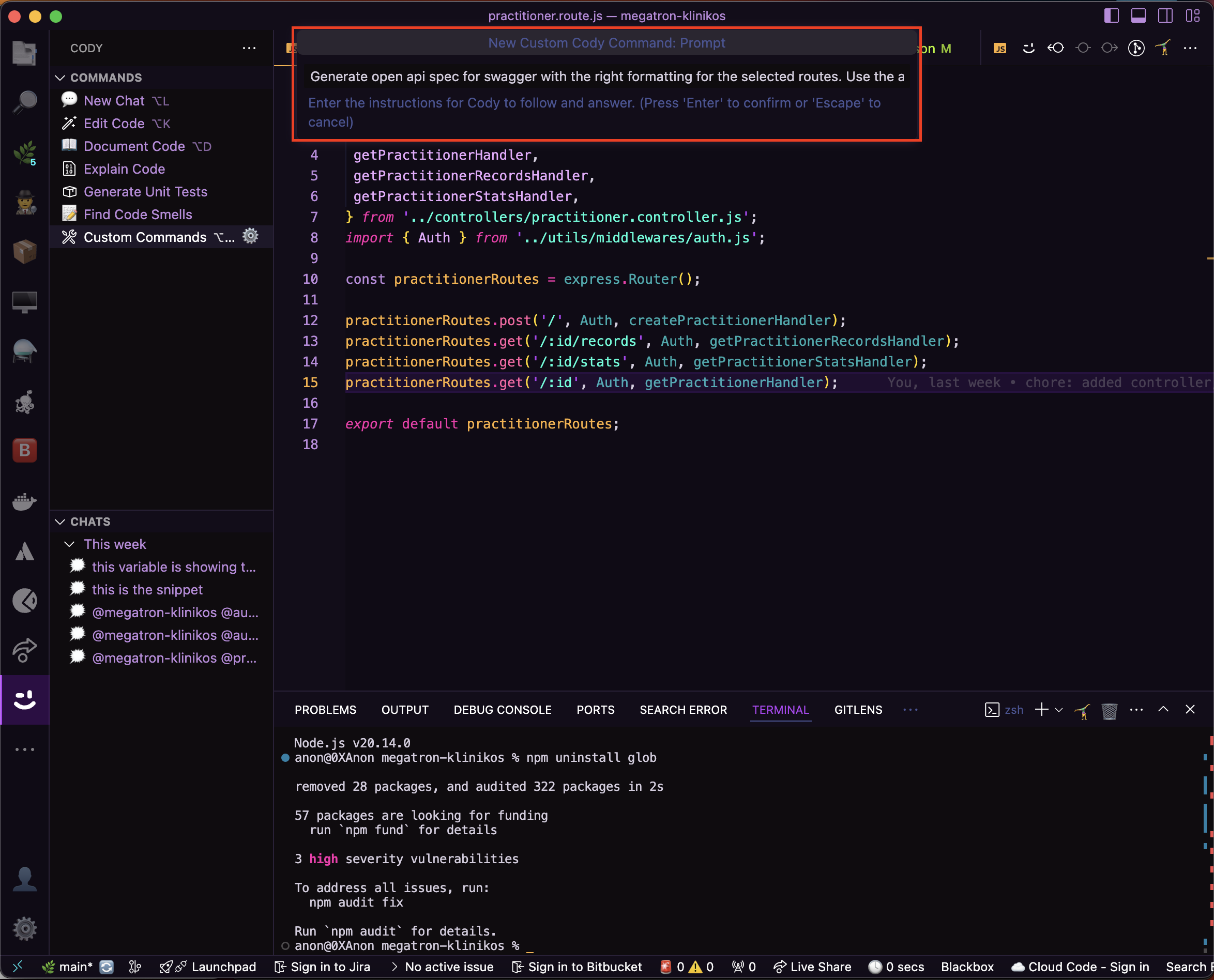This screenshot has width=1214, height=980.
Task: Open errors and warnings count in status bar
Action: [x=687, y=967]
